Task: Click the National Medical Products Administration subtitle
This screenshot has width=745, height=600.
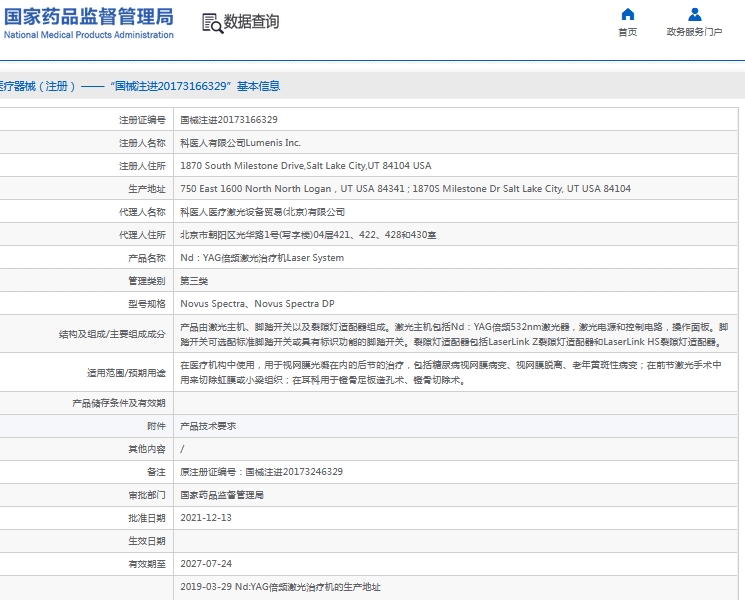Action: [89, 35]
